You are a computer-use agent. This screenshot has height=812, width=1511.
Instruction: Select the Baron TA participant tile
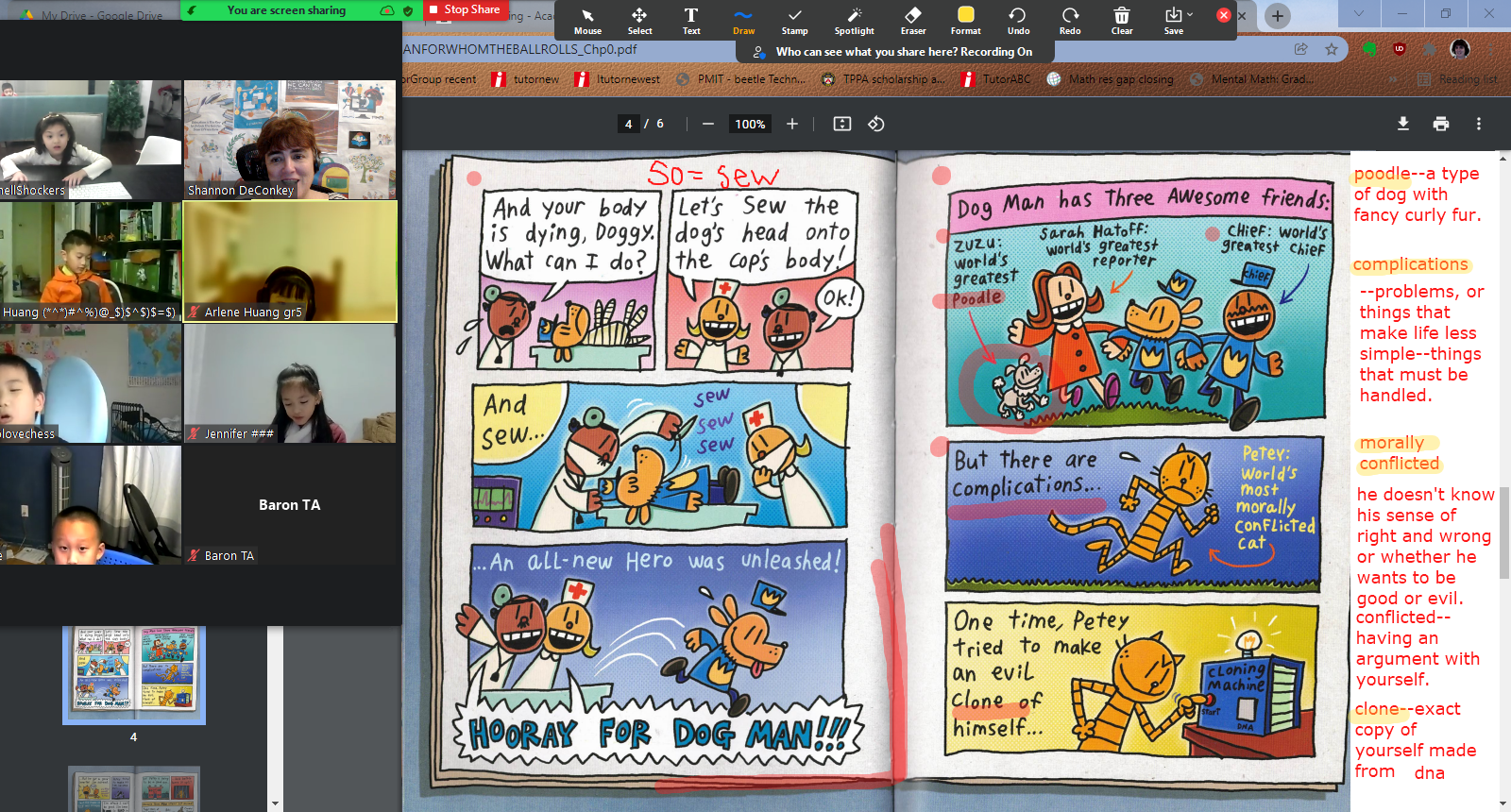(x=290, y=505)
